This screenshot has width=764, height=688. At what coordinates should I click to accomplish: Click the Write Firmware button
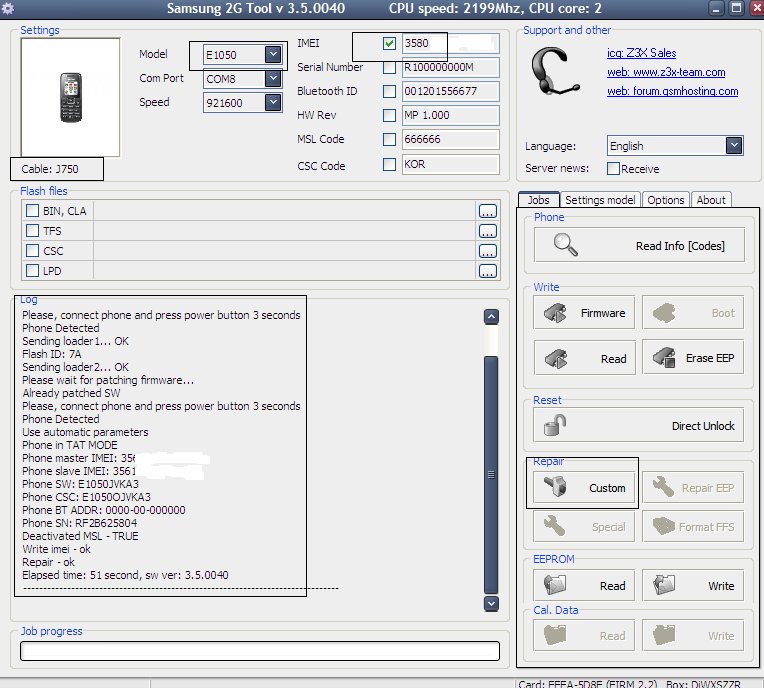click(584, 313)
